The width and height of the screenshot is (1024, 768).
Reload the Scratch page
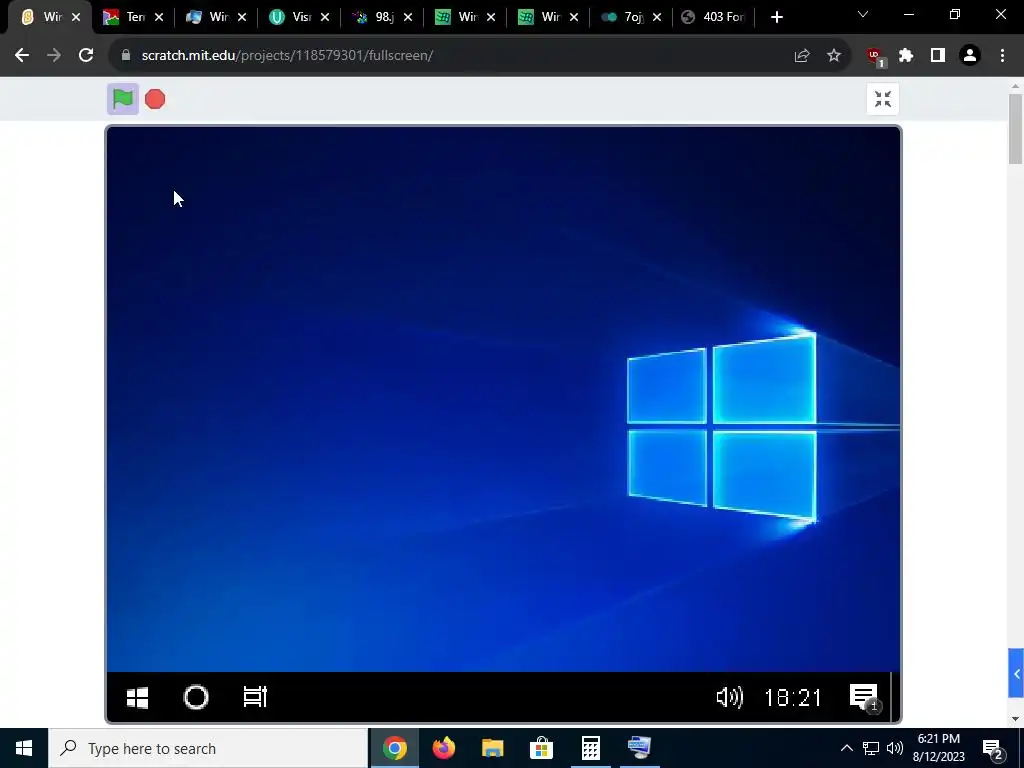[86, 56]
